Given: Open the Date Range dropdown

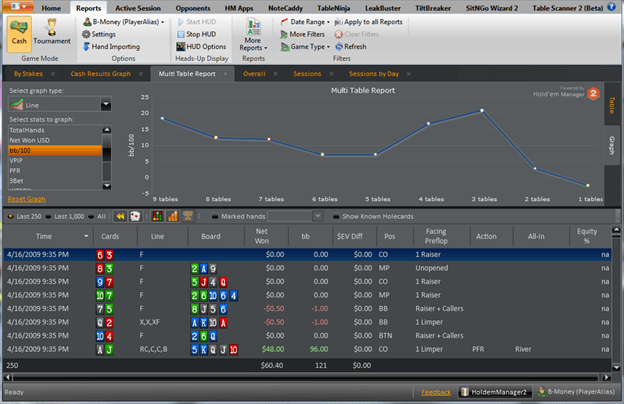Looking at the screenshot, I should point(305,22).
